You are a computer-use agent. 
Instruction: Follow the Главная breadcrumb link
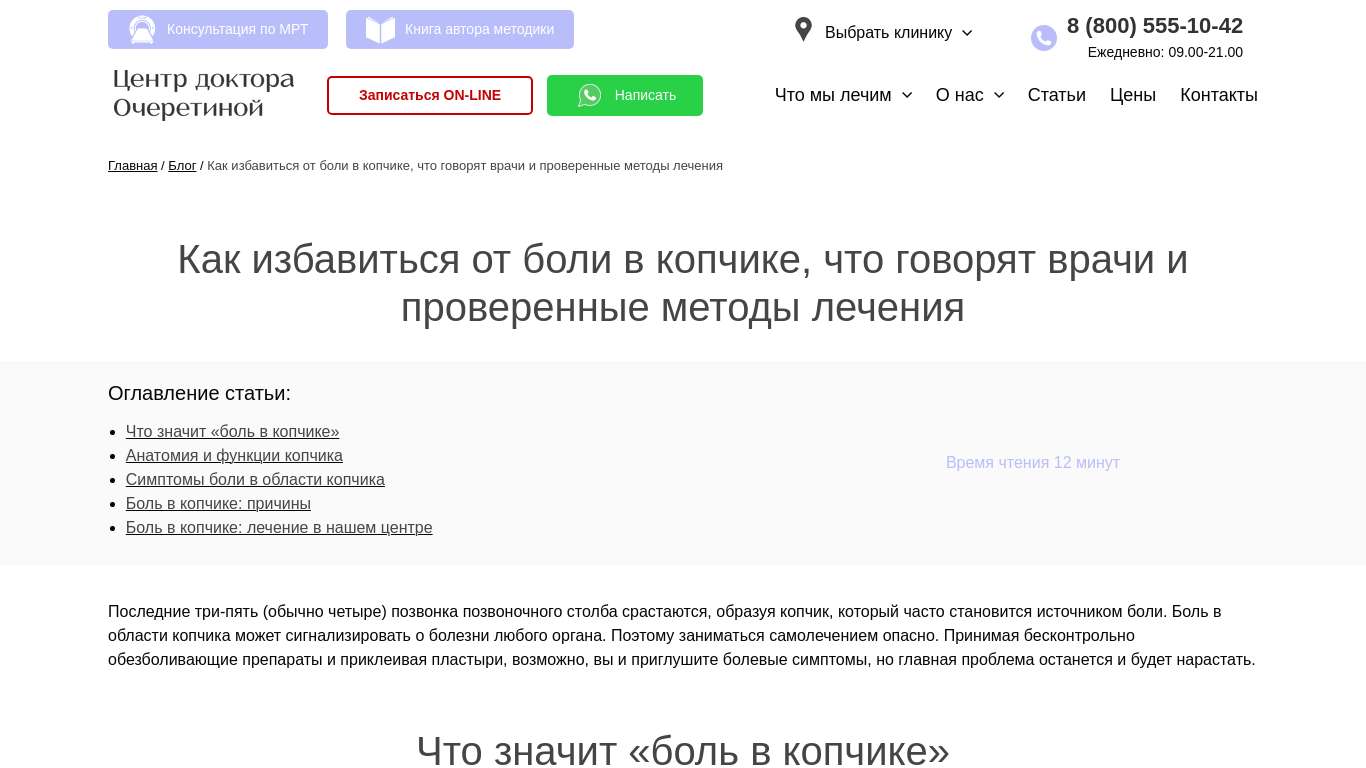pyautogui.click(x=132, y=166)
